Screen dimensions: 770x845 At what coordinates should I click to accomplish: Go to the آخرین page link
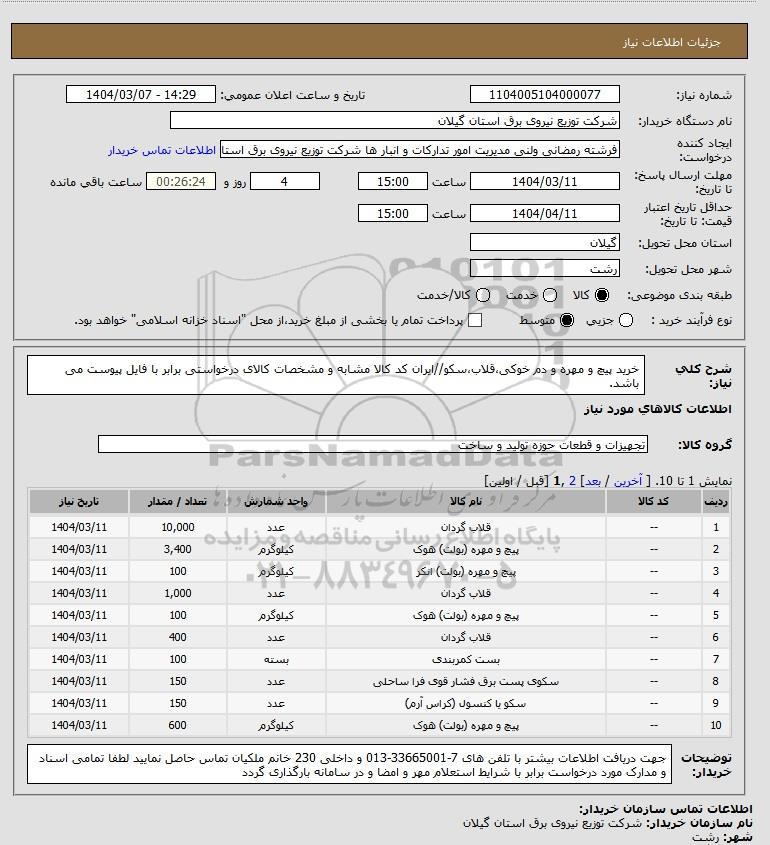628,481
